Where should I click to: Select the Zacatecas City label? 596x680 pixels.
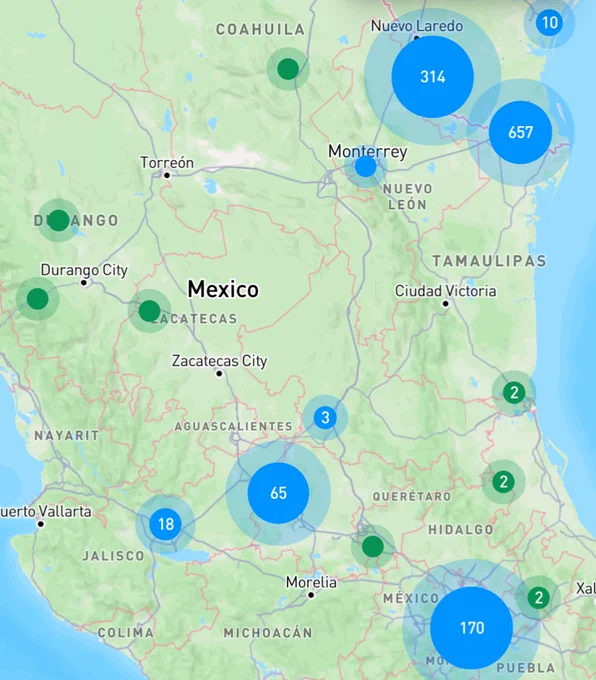coord(219,361)
